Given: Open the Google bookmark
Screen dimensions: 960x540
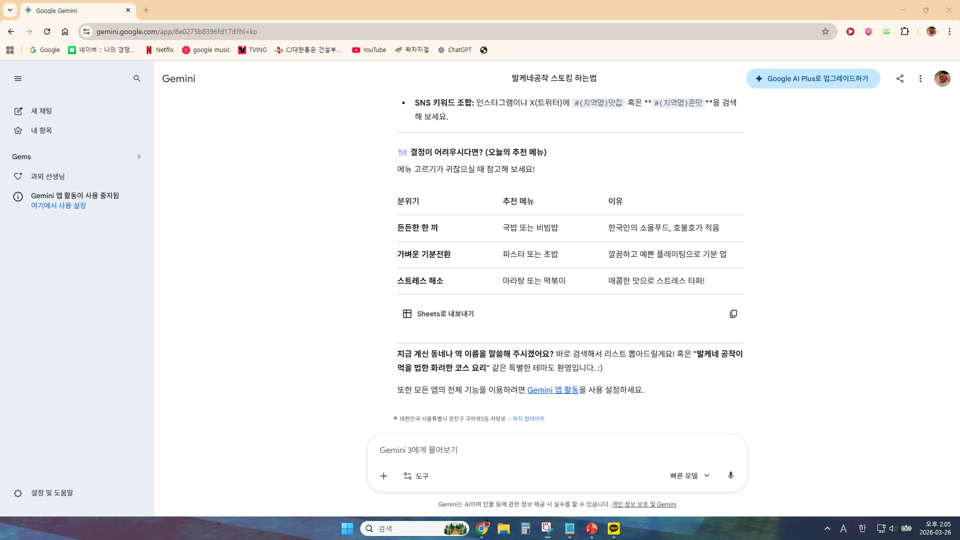Looking at the screenshot, I should click(45, 50).
